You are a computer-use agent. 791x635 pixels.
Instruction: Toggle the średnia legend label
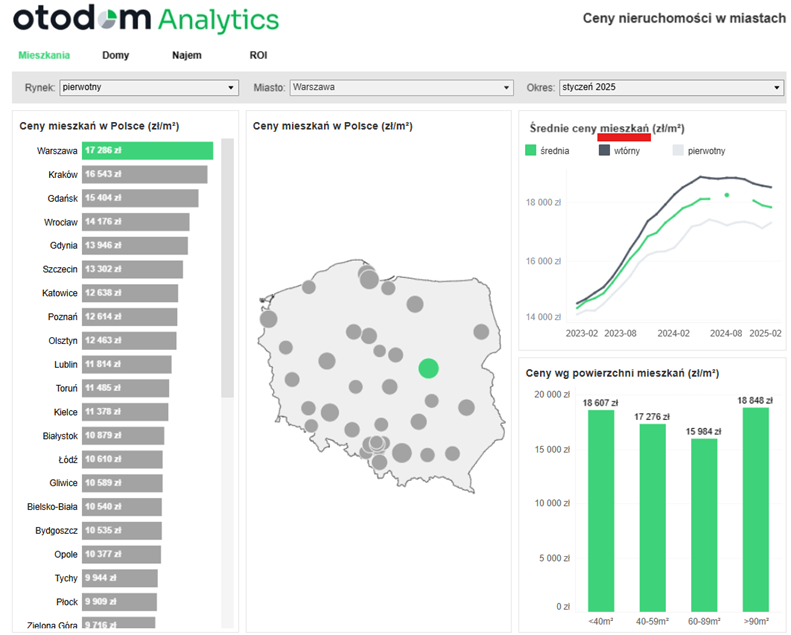pos(556,151)
